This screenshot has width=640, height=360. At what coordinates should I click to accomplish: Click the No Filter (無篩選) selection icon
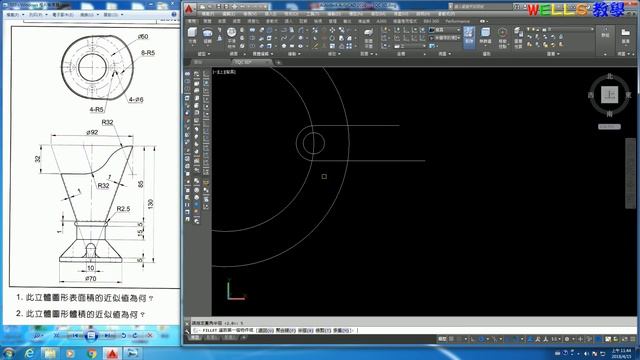[x=485, y=36]
